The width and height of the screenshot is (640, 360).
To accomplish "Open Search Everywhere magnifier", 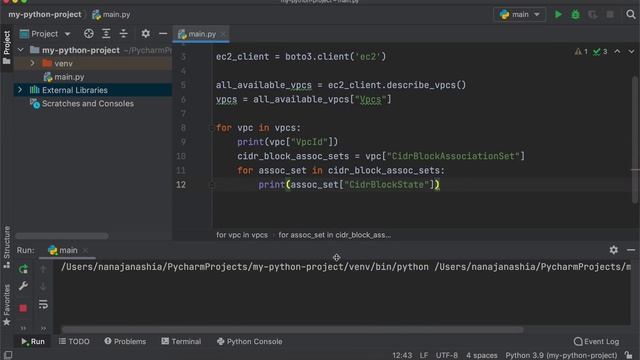I will pyautogui.click(x=631, y=15).
